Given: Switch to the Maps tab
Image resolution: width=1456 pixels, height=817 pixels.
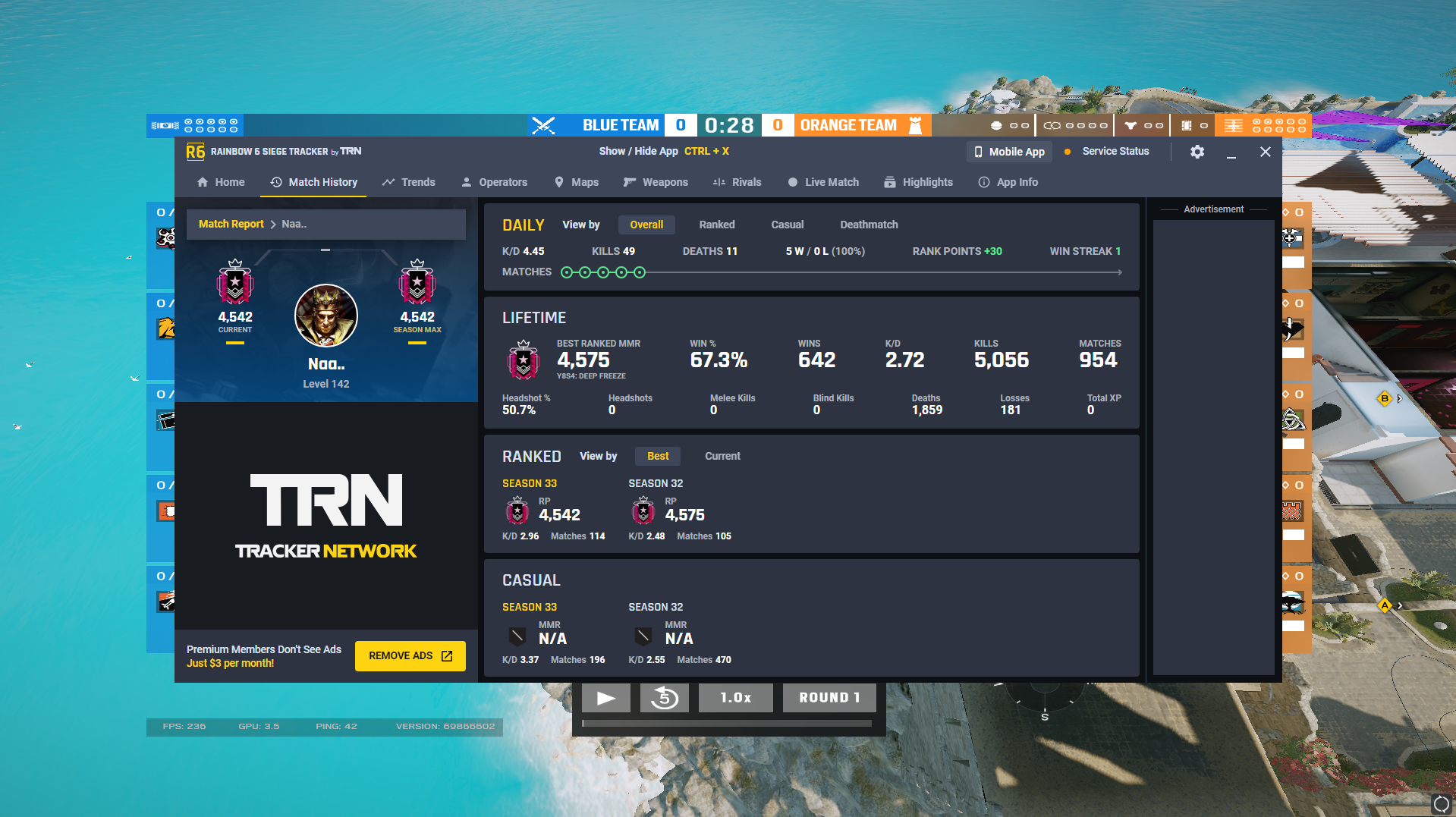Looking at the screenshot, I should (x=577, y=182).
